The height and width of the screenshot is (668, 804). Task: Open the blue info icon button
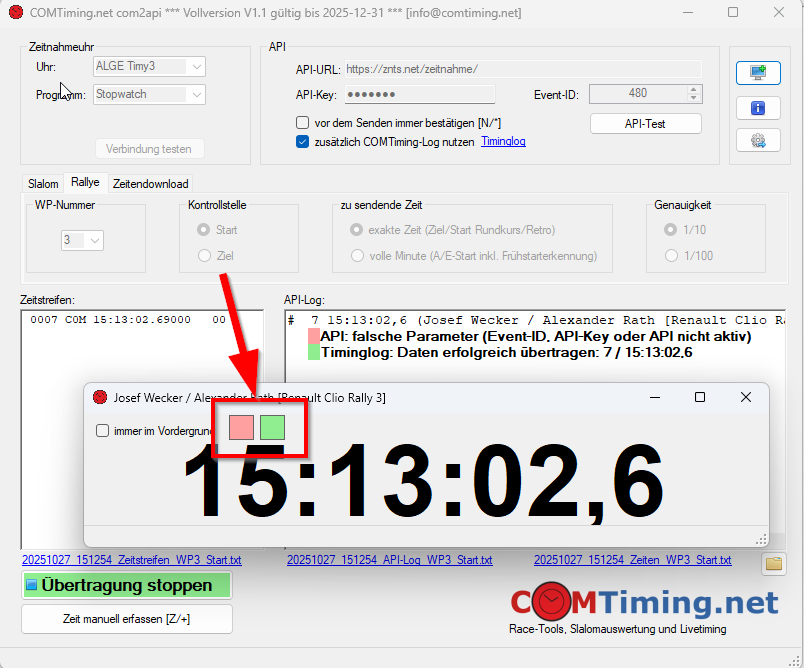(x=758, y=107)
